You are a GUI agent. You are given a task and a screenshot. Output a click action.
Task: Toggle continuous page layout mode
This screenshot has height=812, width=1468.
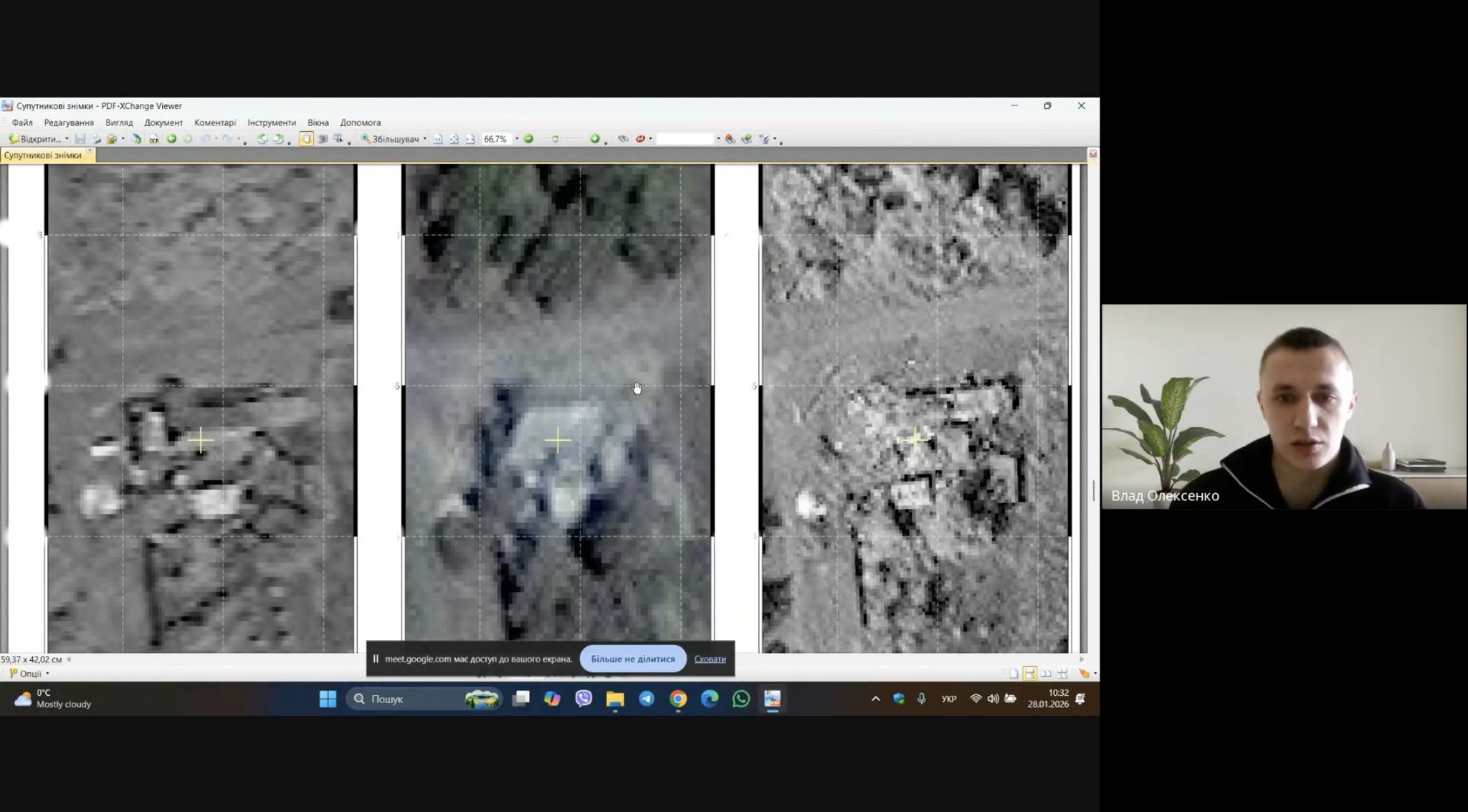(1030, 674)
